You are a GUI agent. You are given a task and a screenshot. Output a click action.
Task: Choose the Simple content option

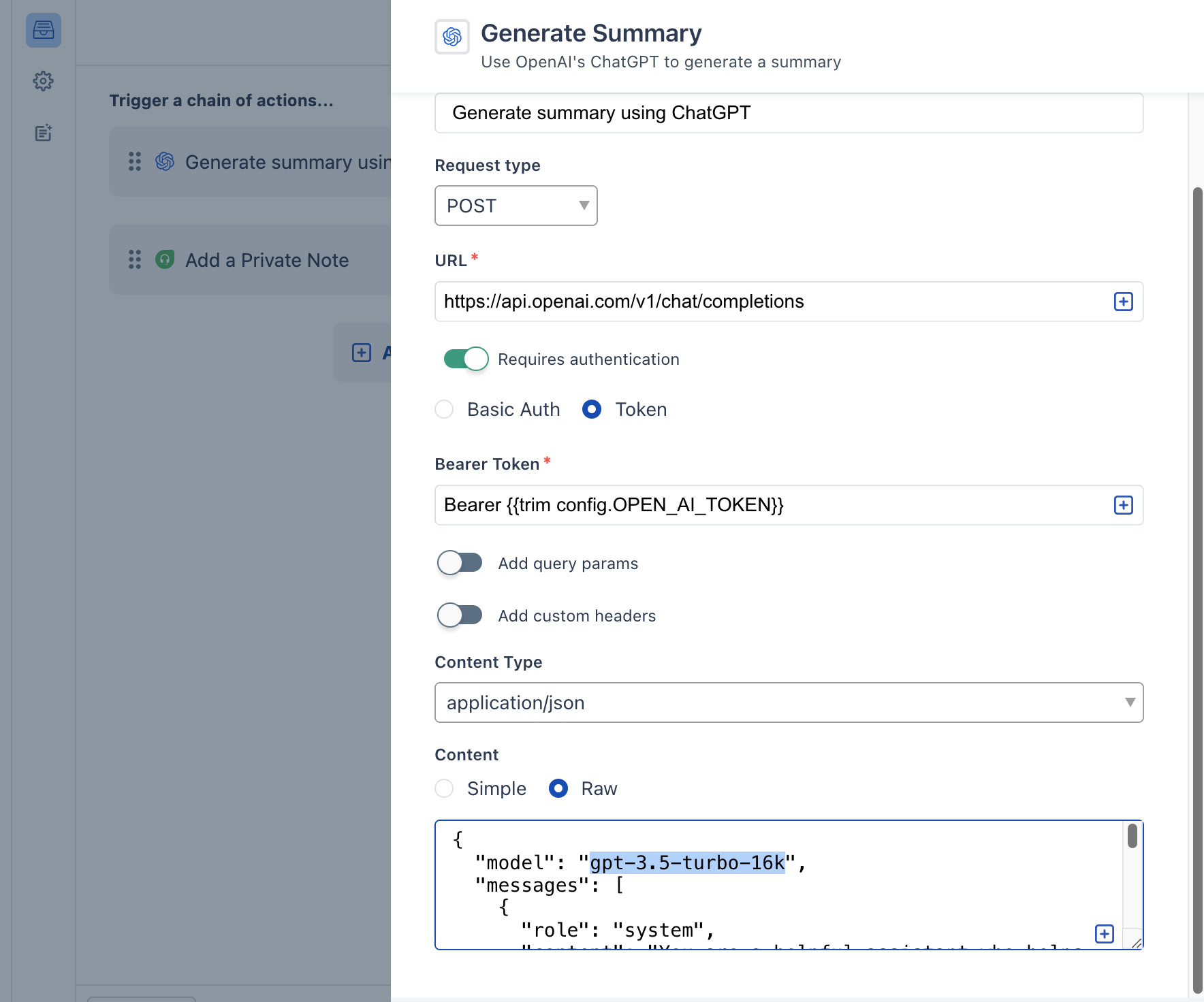tap(444, 788)
